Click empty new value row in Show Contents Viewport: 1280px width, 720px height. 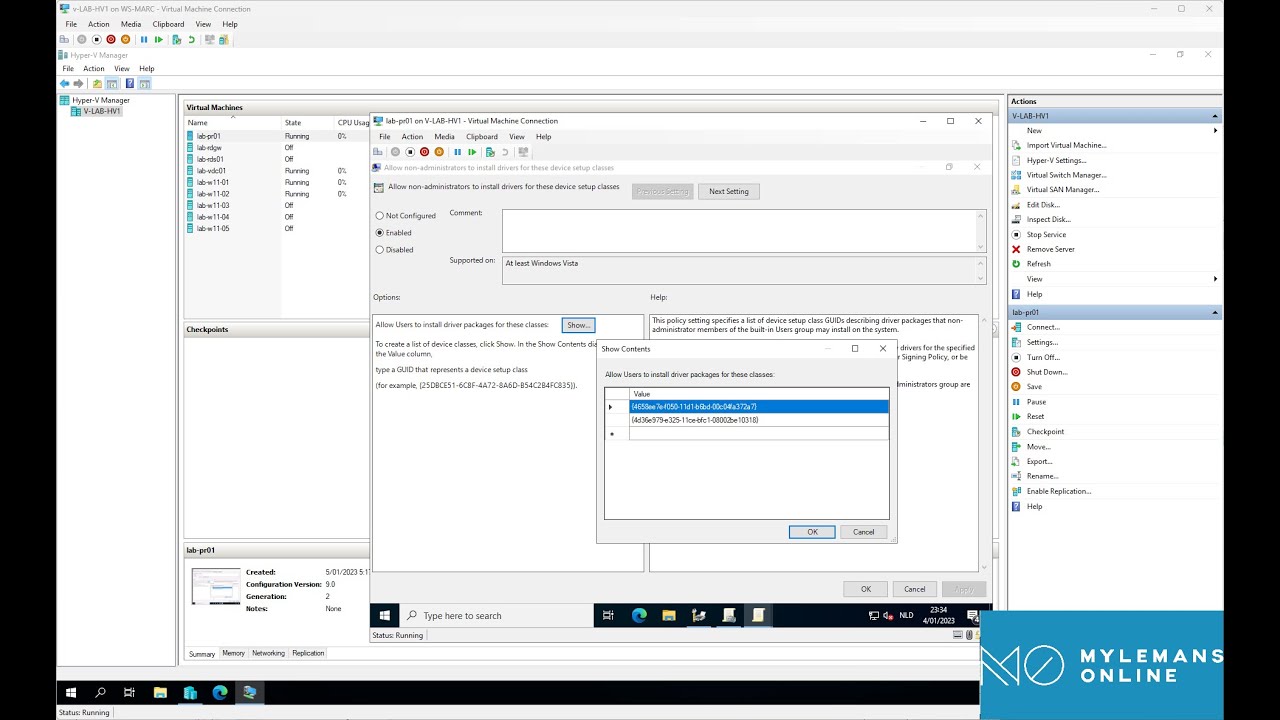click(x=758, y=434)
